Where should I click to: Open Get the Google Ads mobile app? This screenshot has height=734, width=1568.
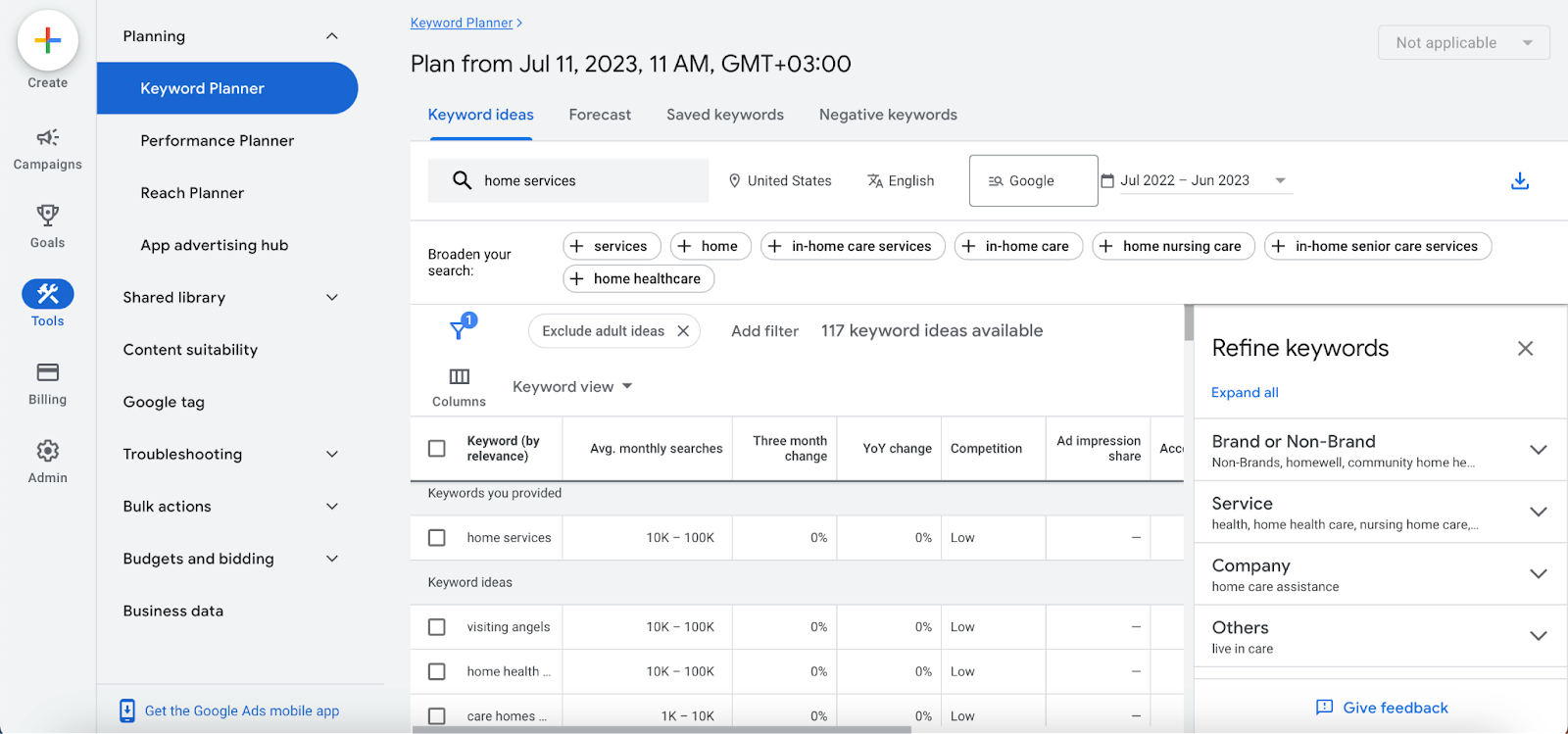pos(242,710)
